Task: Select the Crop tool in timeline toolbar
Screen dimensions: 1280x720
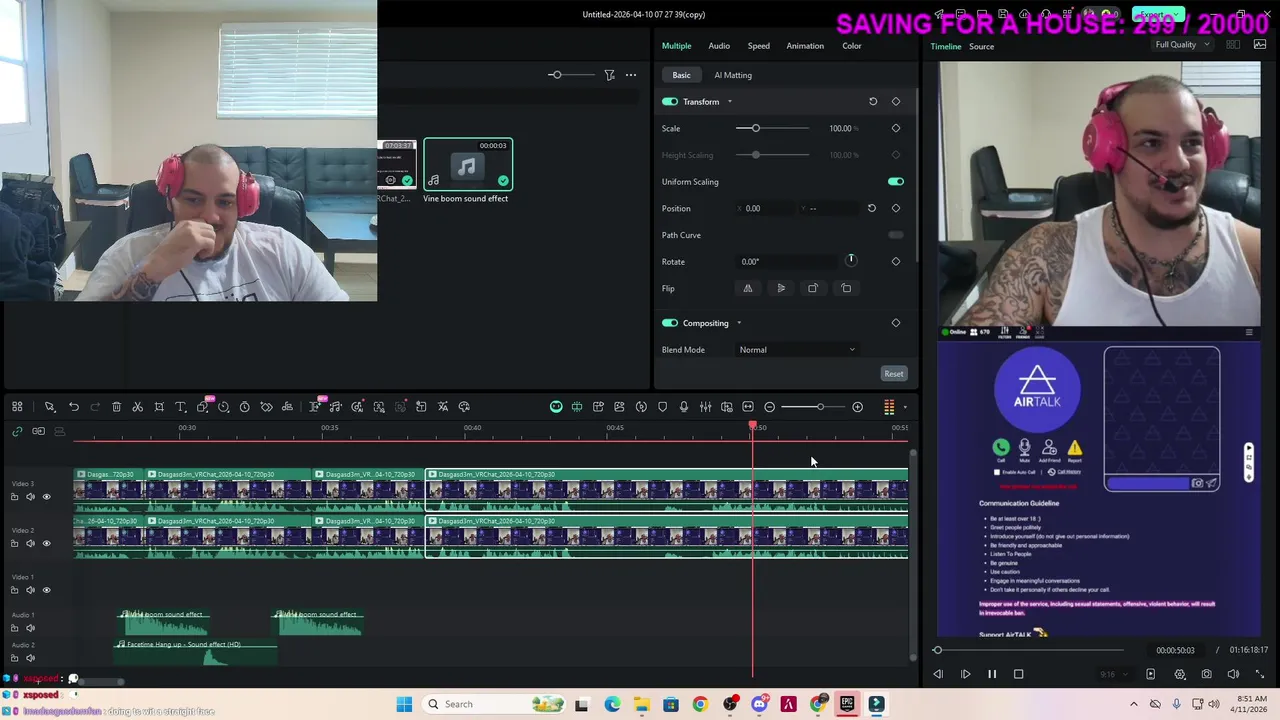Action: pyautogui.click(x=159, y=407)
